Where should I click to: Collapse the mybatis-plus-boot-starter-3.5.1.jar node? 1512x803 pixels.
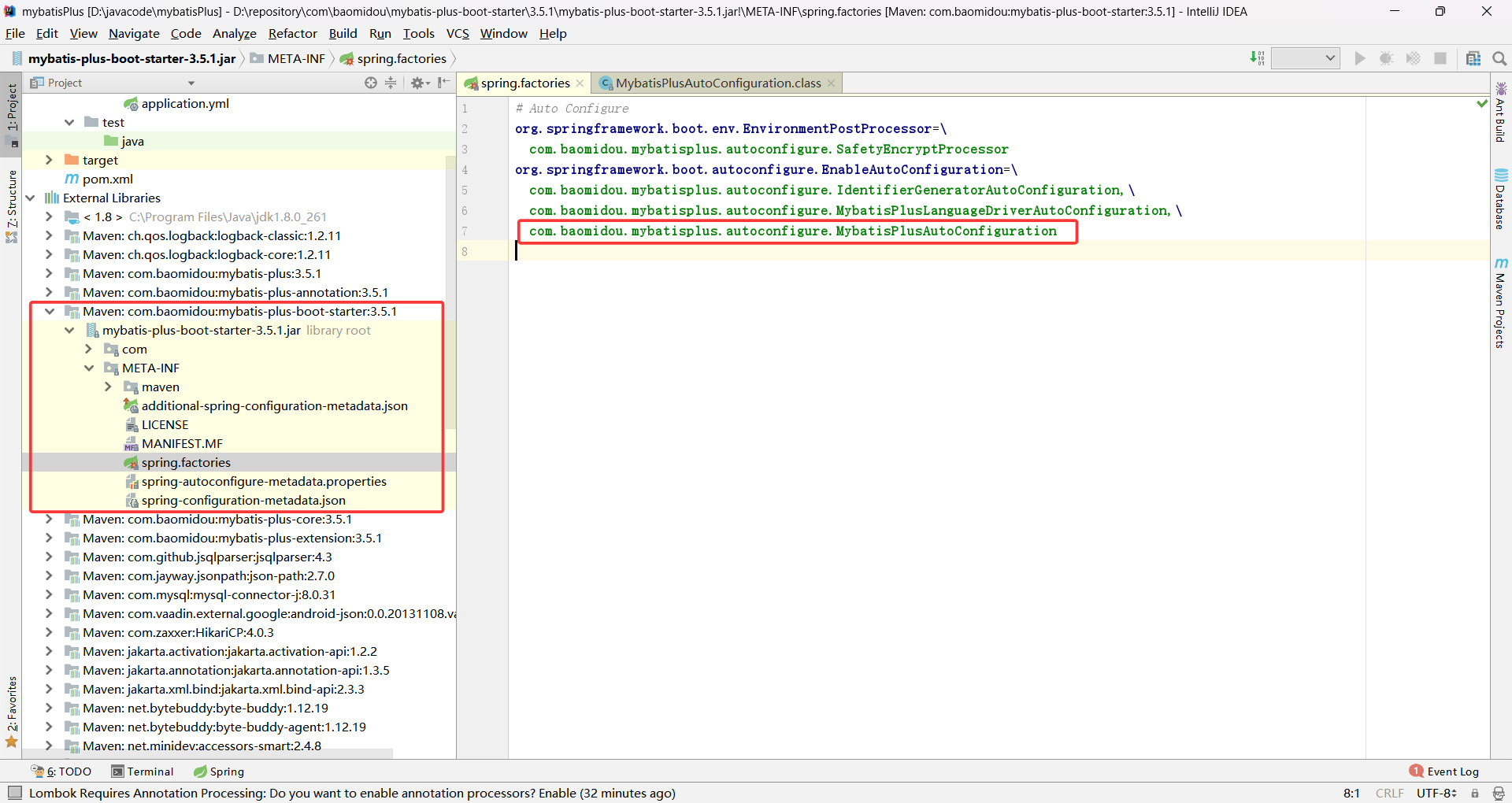coord(69,330)
